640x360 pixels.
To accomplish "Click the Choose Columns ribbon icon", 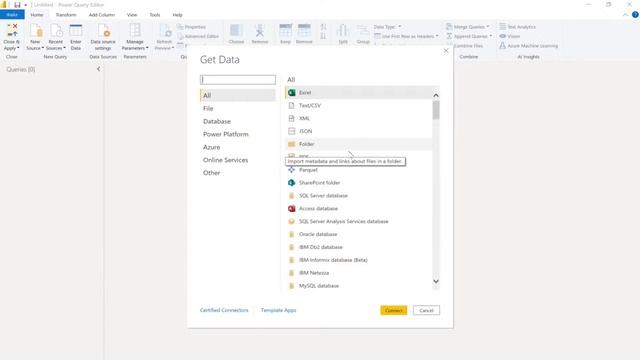I will tap(236, 31).
